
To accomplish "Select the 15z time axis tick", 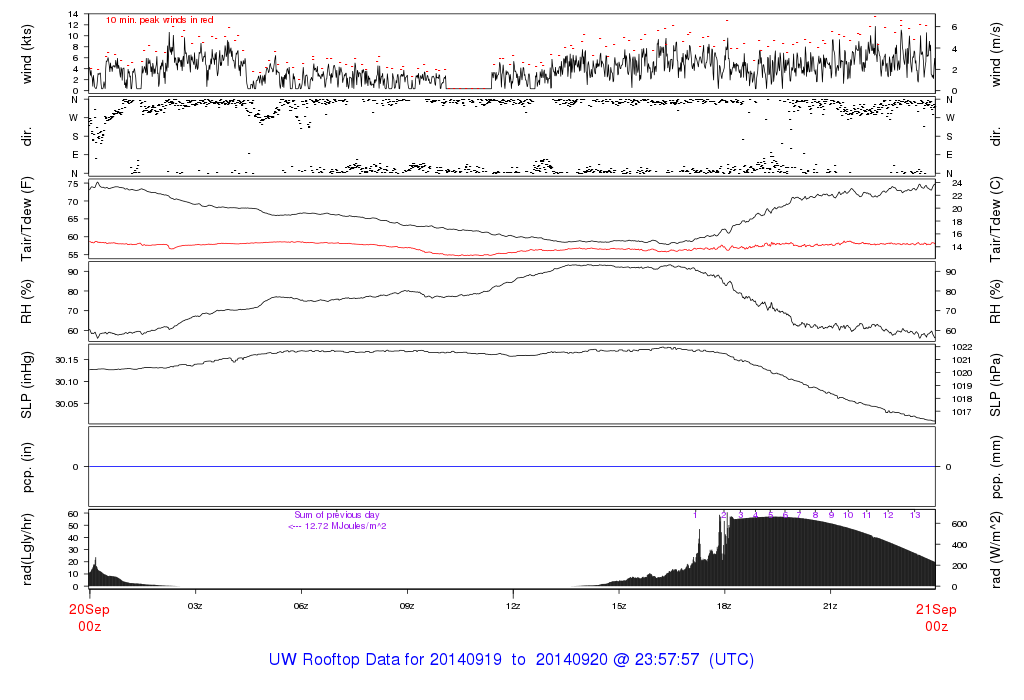I will 619,606.
